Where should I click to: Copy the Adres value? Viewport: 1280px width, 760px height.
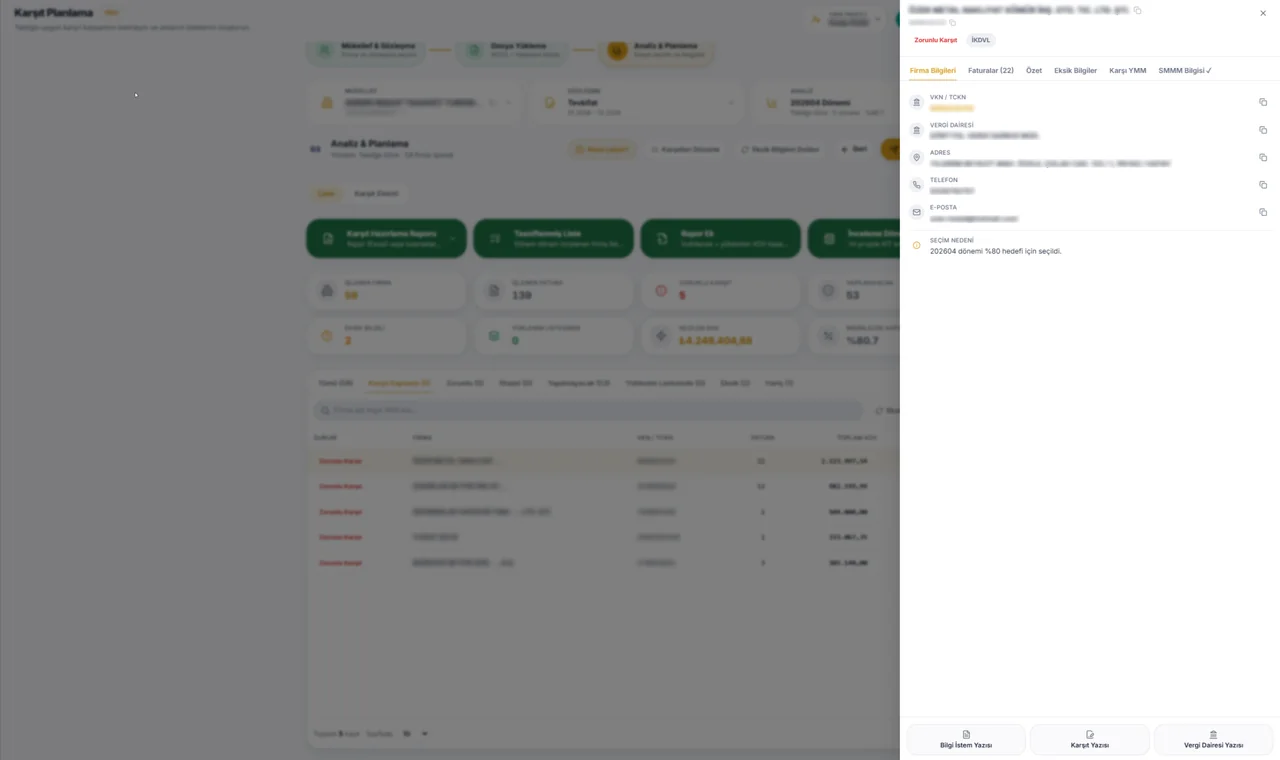[x=1263, y=157]
